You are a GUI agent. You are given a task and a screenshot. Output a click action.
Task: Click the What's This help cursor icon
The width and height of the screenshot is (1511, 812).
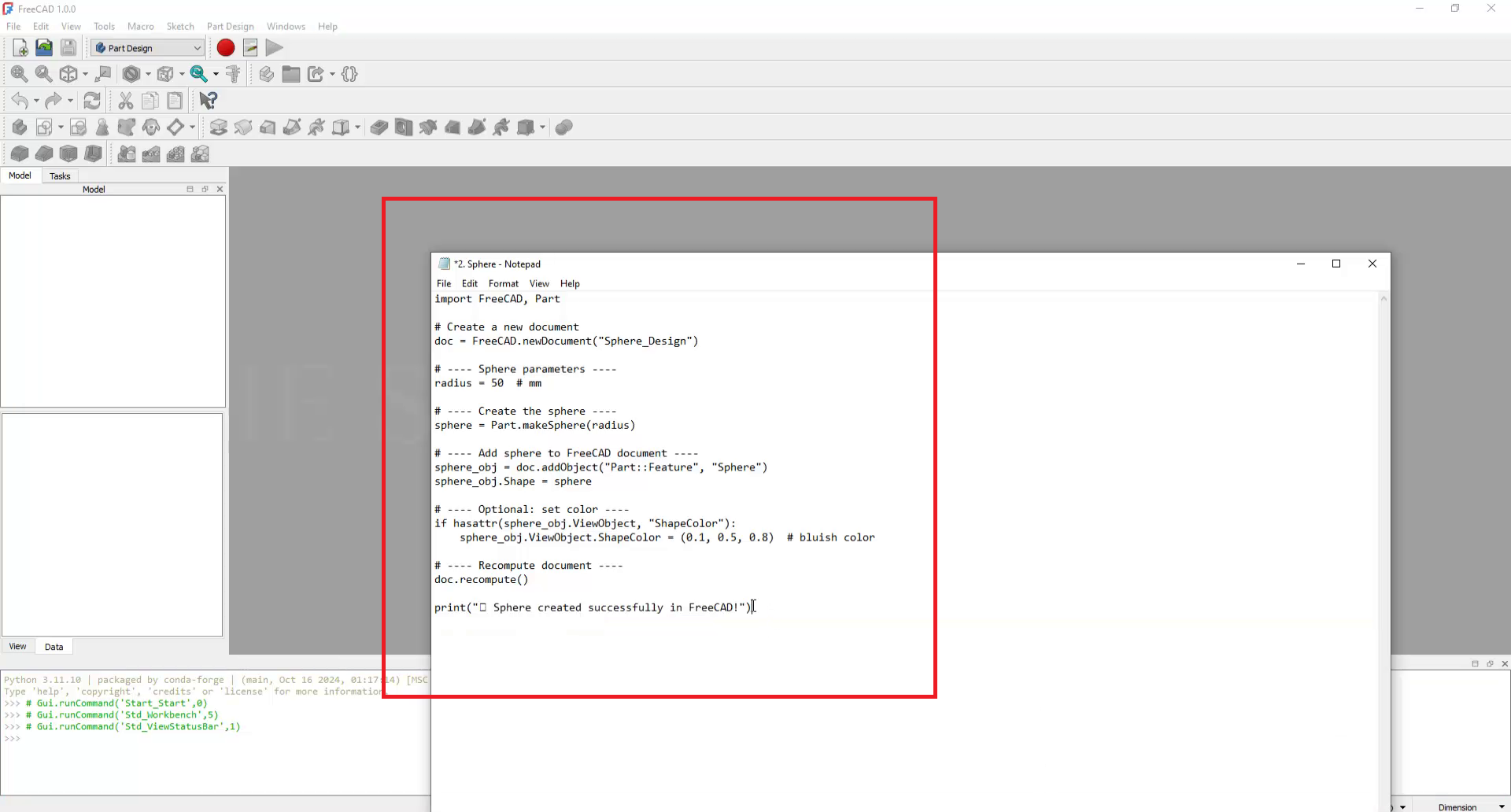click(208, 101)
